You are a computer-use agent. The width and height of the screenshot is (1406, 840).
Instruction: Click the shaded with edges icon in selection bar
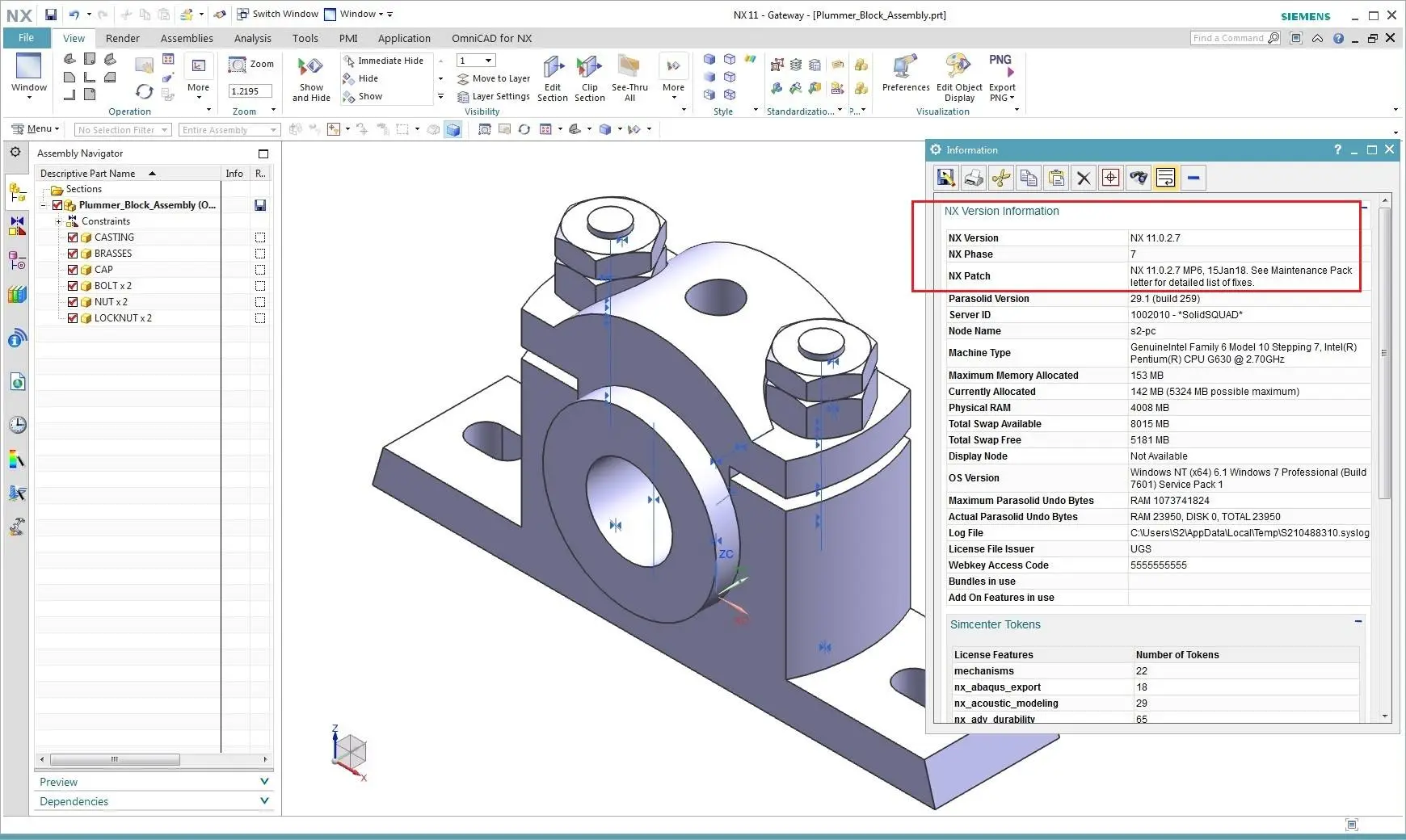[x=453, y=129]
